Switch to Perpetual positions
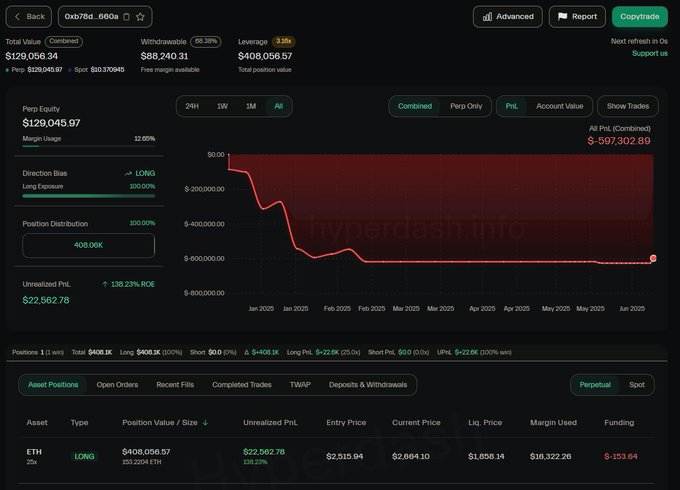The height and width of the screenshot is (490, 680). tap(595, 385)
